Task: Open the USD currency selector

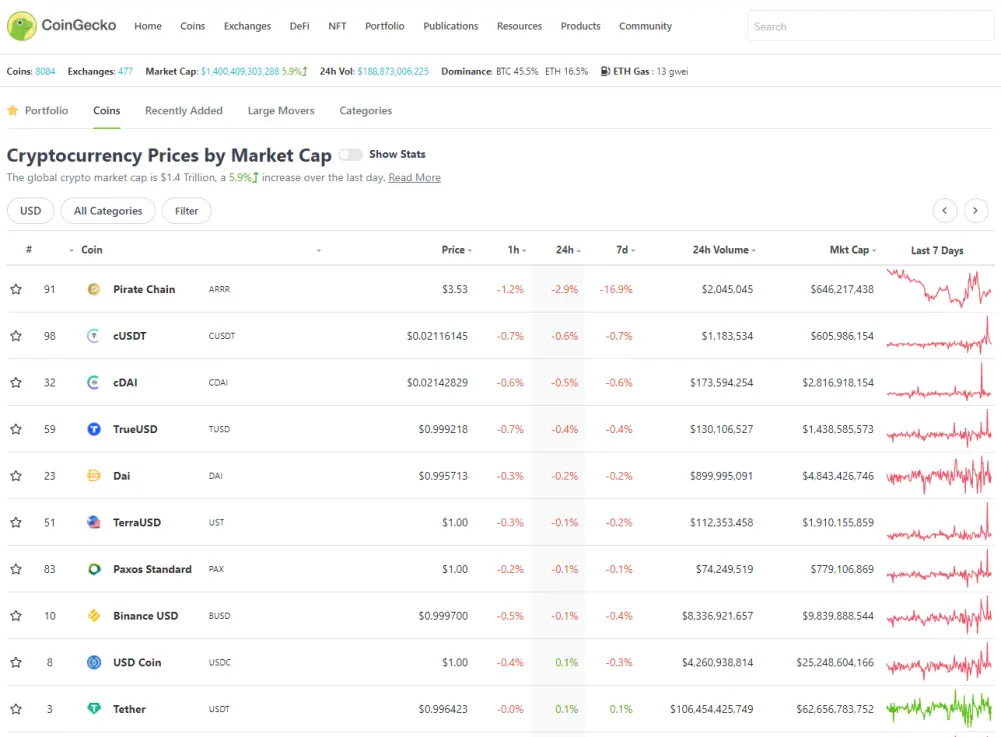Action: (x=31, y=211)
